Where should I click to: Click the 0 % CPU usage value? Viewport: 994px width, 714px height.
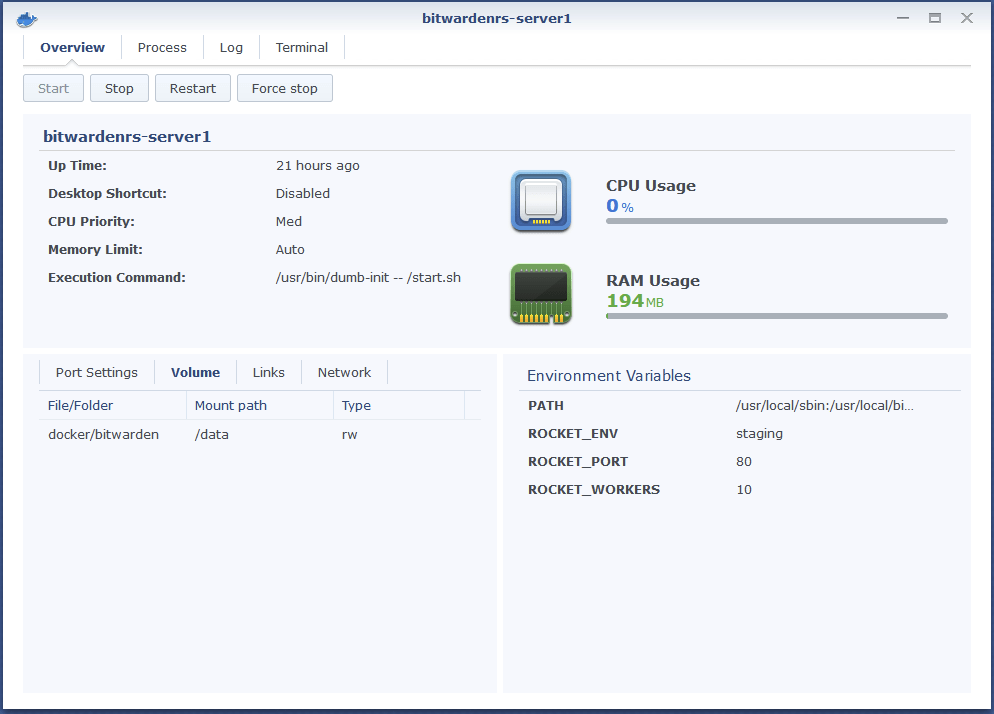tap(620, 206)
